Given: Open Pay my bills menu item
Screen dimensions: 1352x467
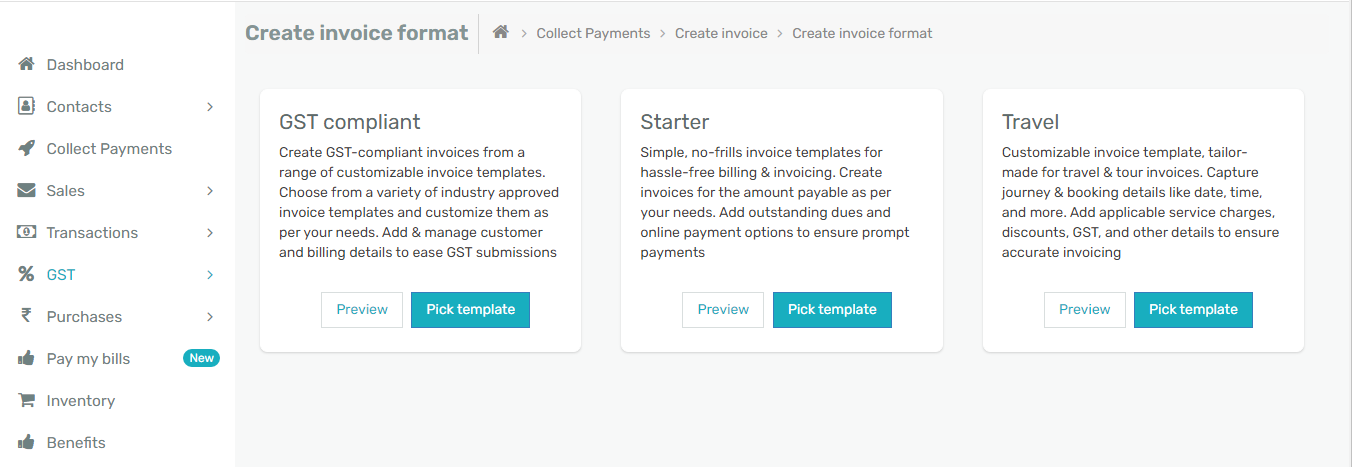Looking at the screenshot, I should tap(88, 359).
